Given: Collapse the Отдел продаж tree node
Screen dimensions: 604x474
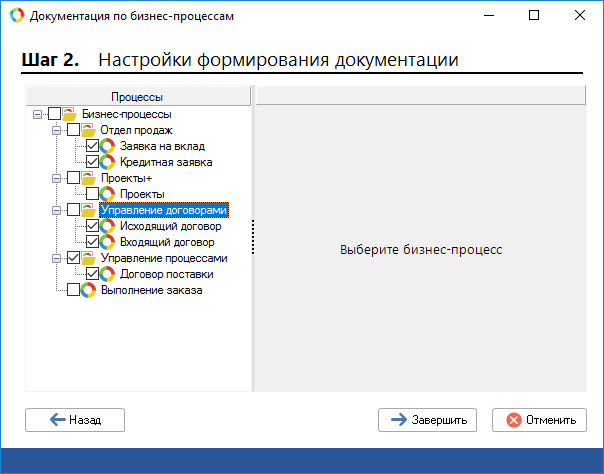Looking at the screenshot, I should point(57,130).
